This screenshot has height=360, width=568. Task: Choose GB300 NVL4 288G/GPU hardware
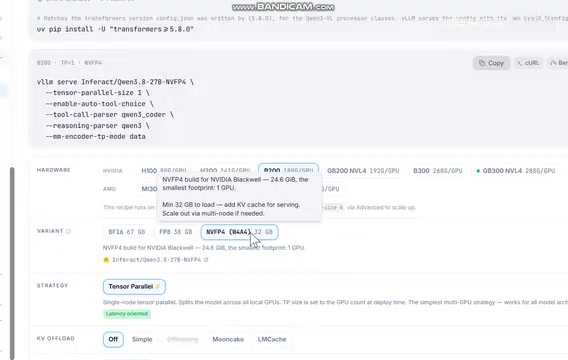[x=516, y=171]
